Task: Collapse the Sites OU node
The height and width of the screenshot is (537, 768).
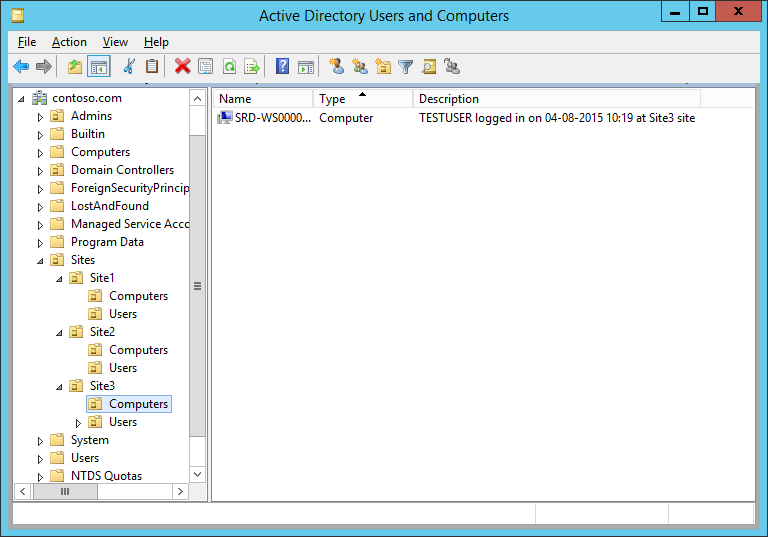Action: coord(40,261)
